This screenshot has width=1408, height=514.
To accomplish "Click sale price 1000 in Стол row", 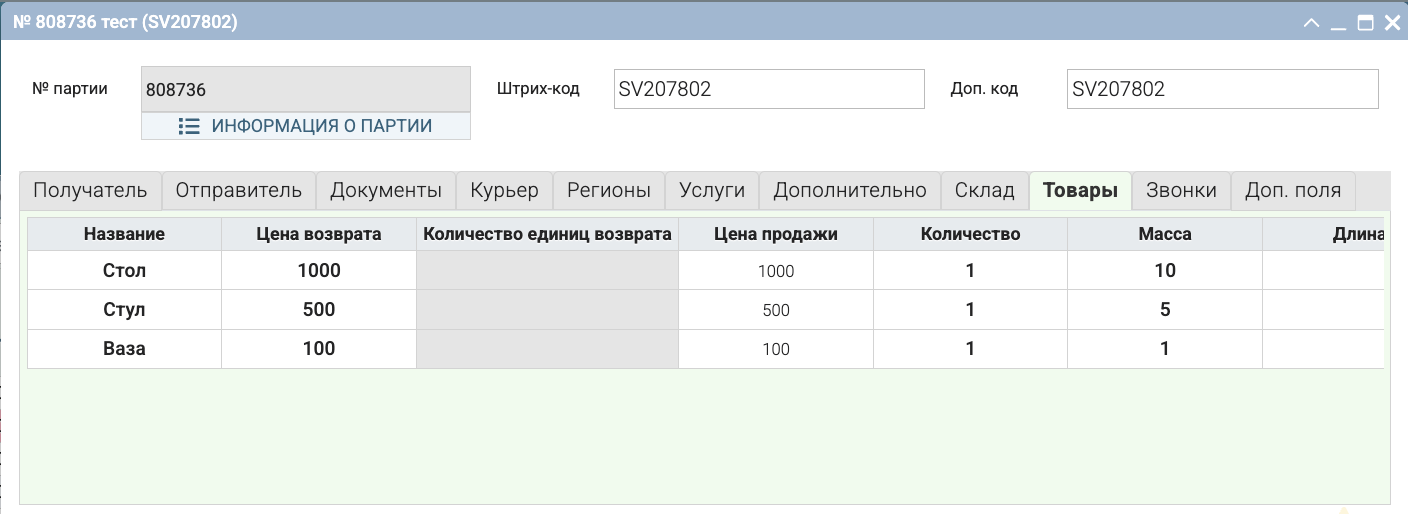I will pyautogui.click(x=776, y=270).
